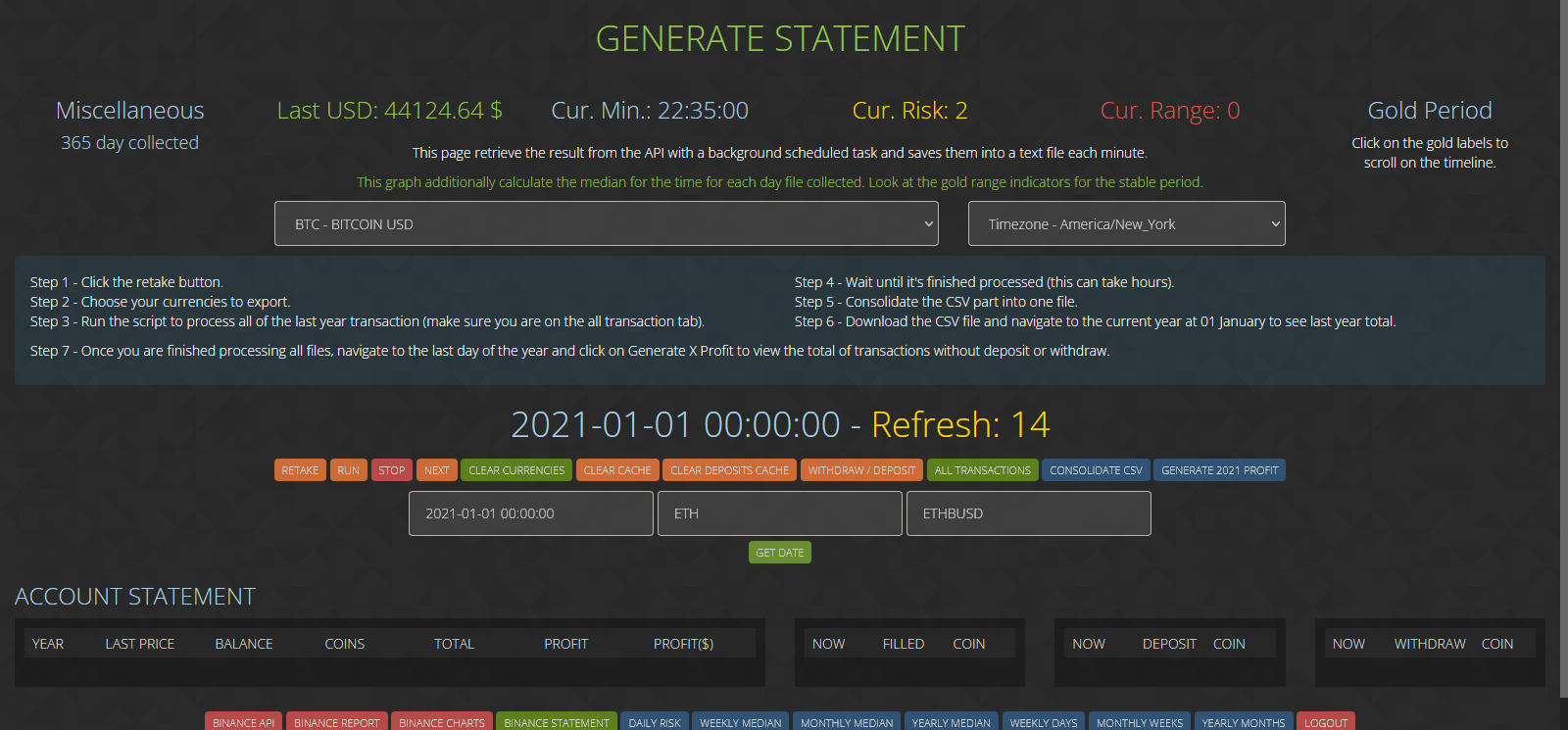Click the date input field 2021-01-01

(x=530, y=513)
